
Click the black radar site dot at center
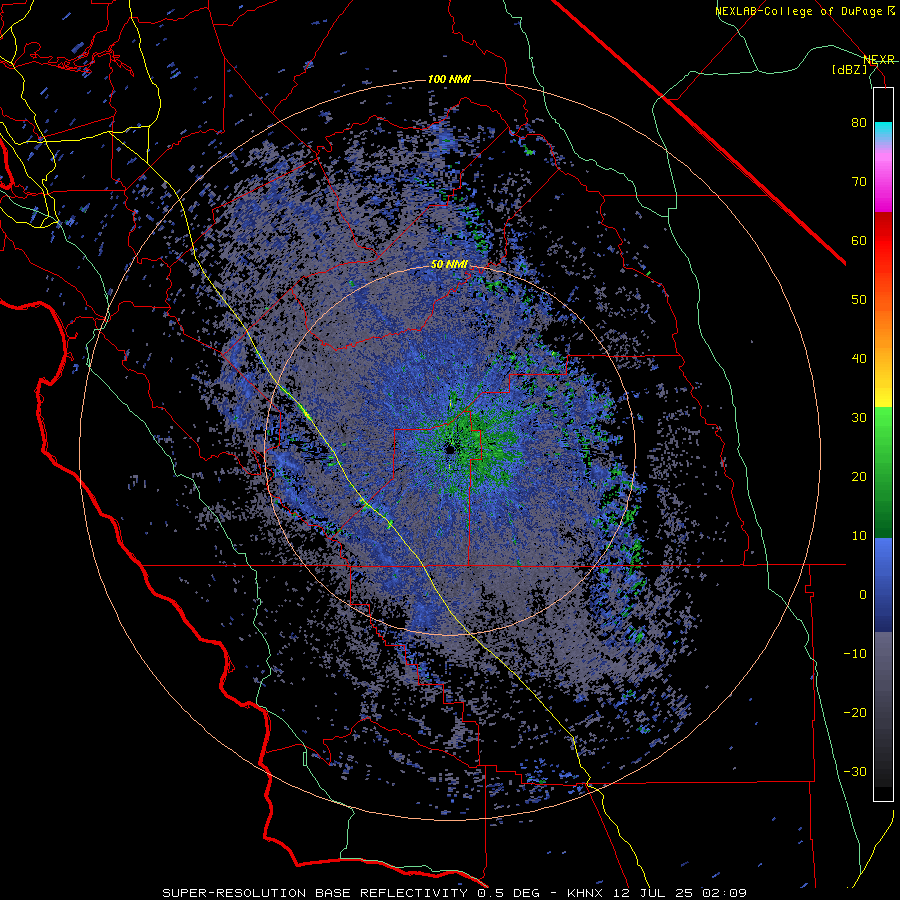pos(450,449)
